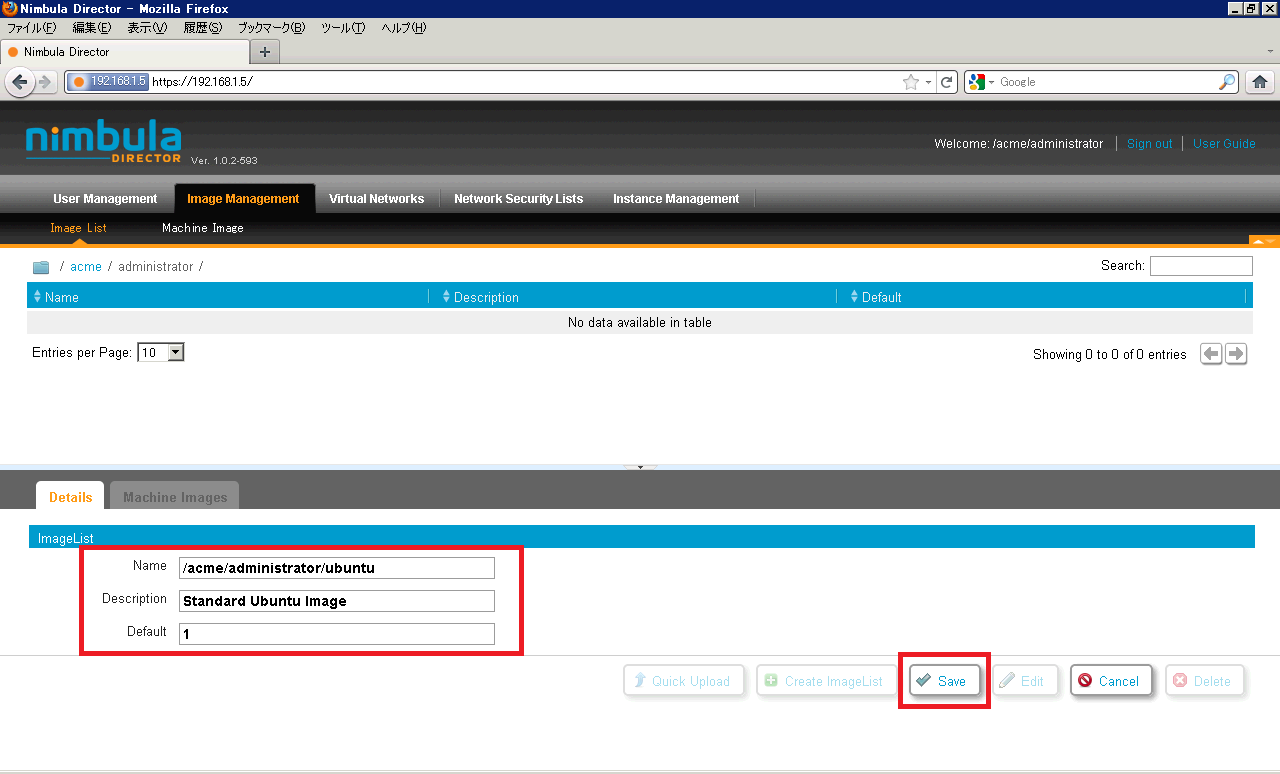Open the User Guide link
Viewport: 1280px width, 774px height.
1224,144
